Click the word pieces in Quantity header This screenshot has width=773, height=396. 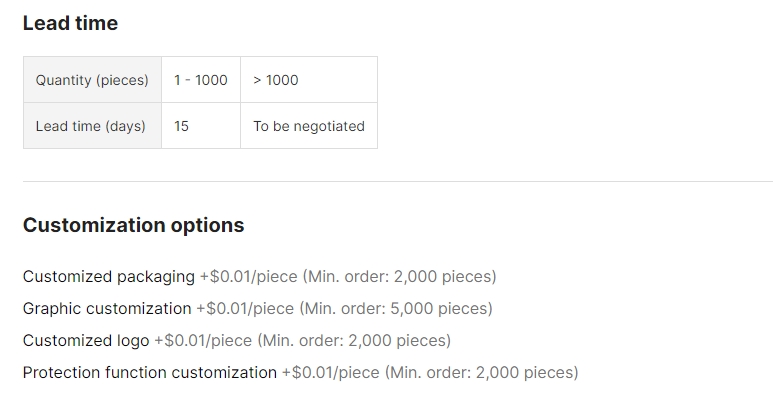(x=123, y=80)
